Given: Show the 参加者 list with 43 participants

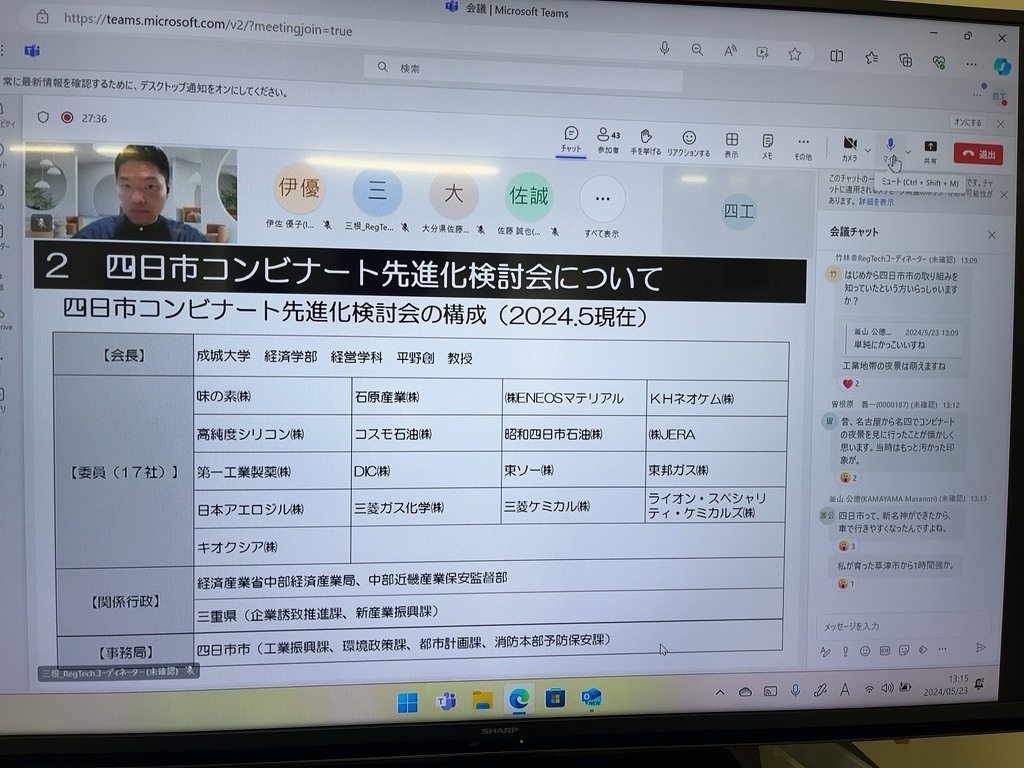Looking at the screenshot, I should [x=608, y=140].
